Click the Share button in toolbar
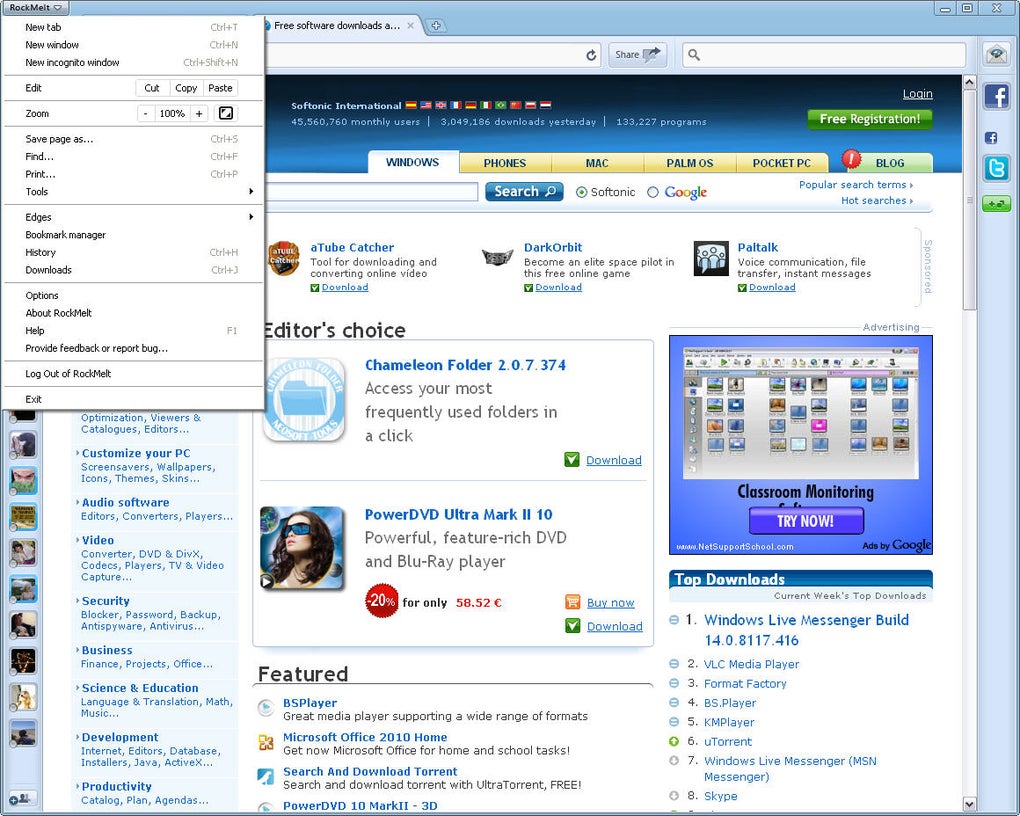 (638, 55)
